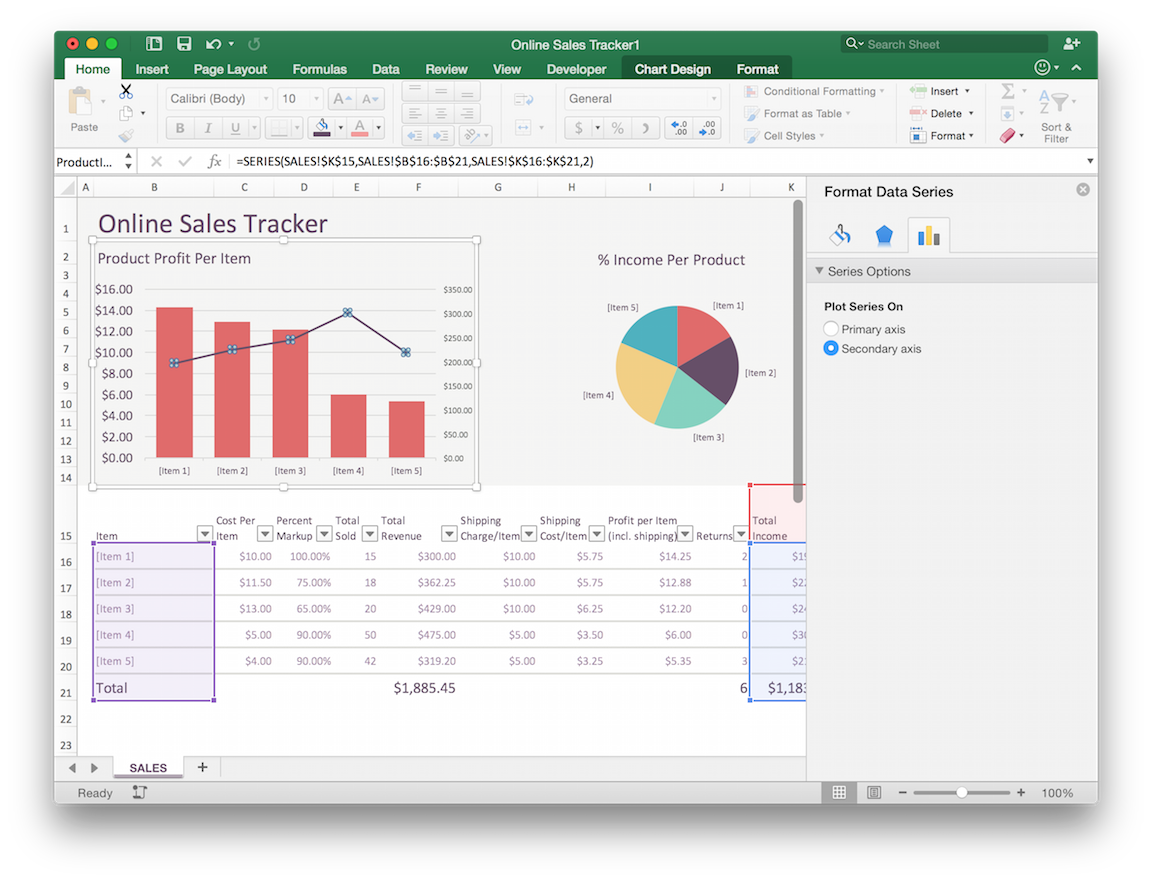Image resolution: width=1152 pixels, height=881 pixels.
Task: Click the Clear eraser icon
Action: (1007, 136)
